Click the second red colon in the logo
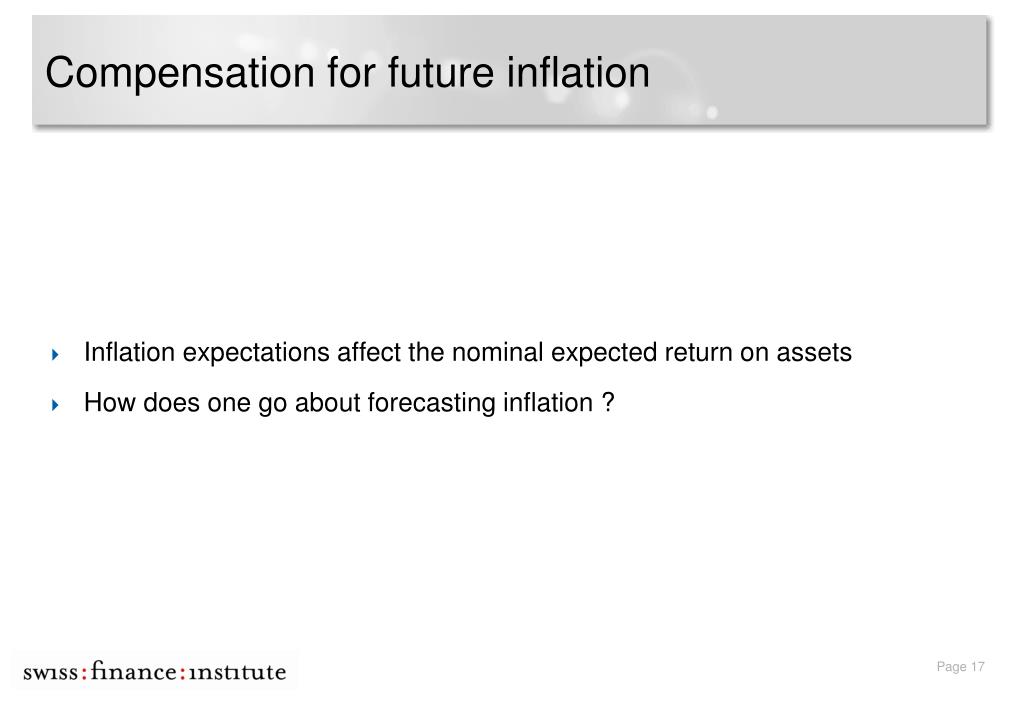 183,673
